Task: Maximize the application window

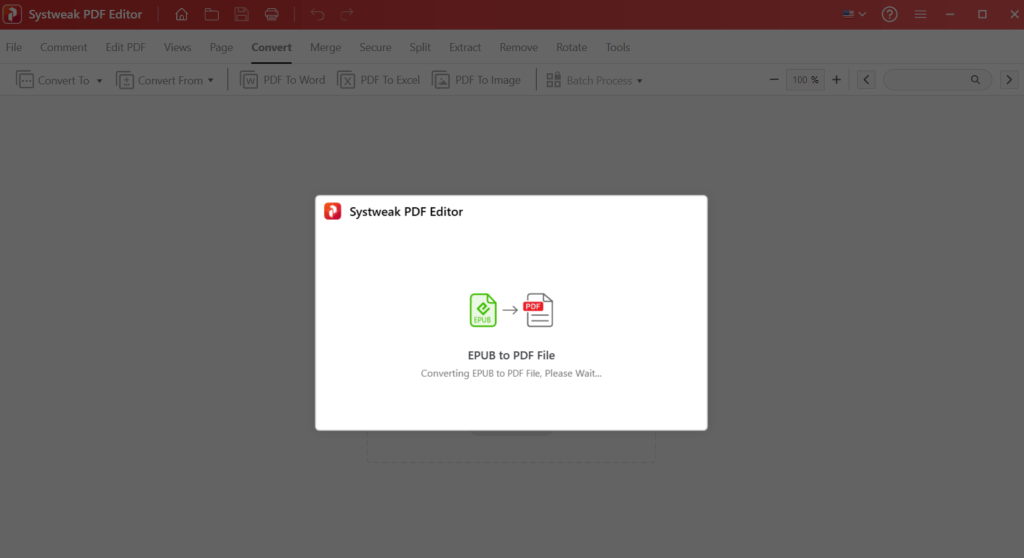Action: [x=982, y=14]
